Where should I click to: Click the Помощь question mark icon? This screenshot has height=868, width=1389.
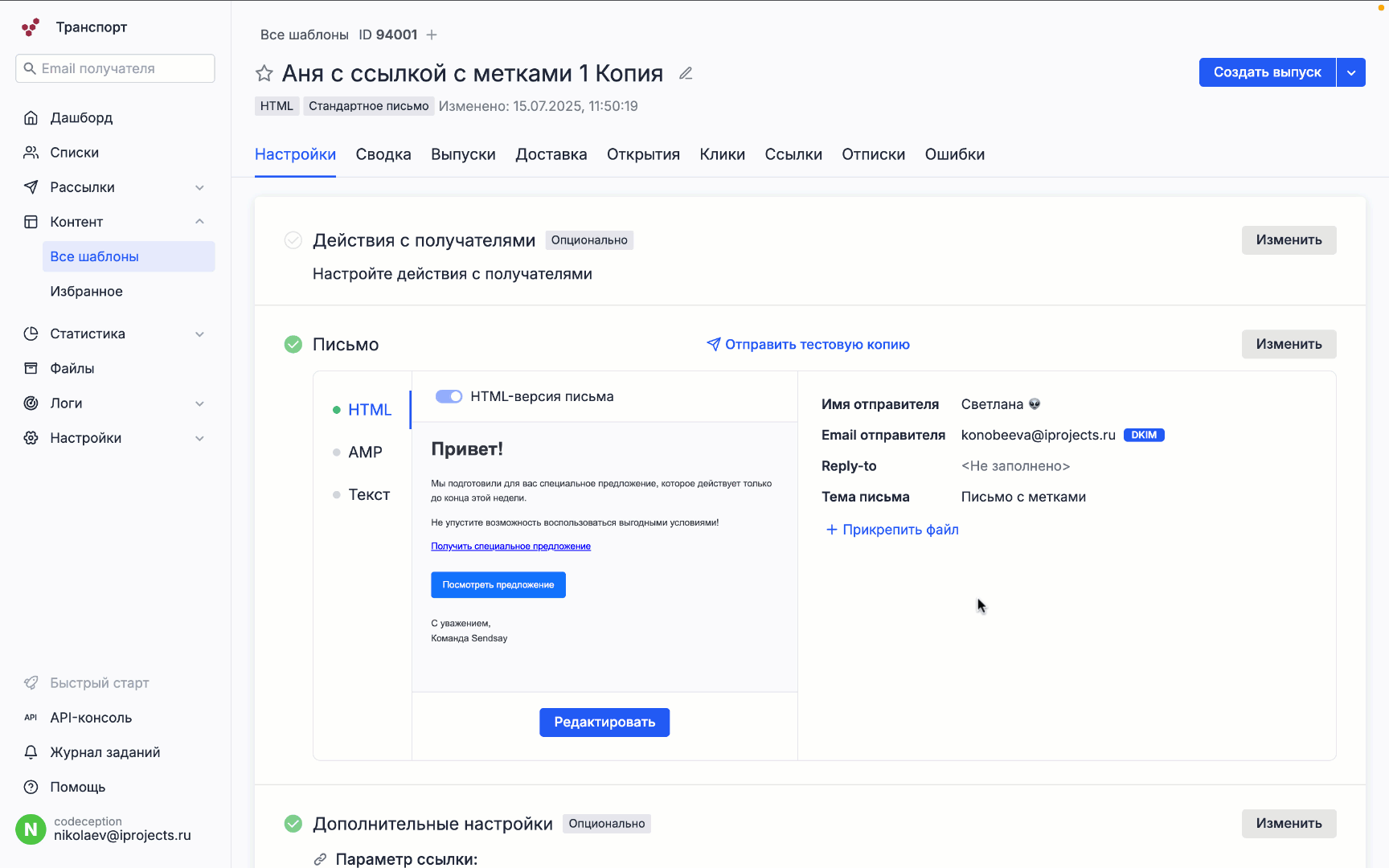click(31, 787)
